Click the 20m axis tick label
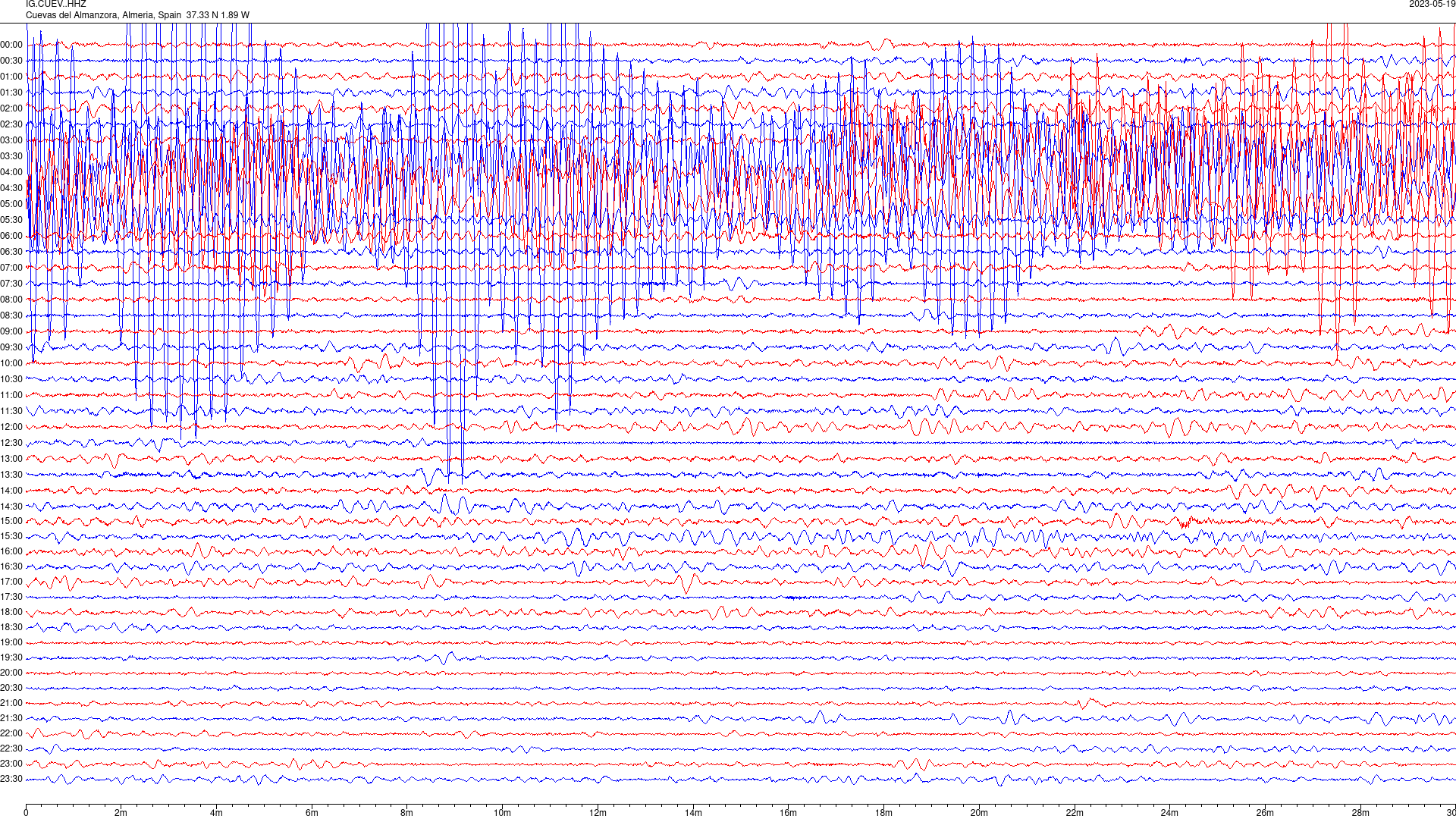The width and height of the screenshot is (1456, 819). coord(979,814)
